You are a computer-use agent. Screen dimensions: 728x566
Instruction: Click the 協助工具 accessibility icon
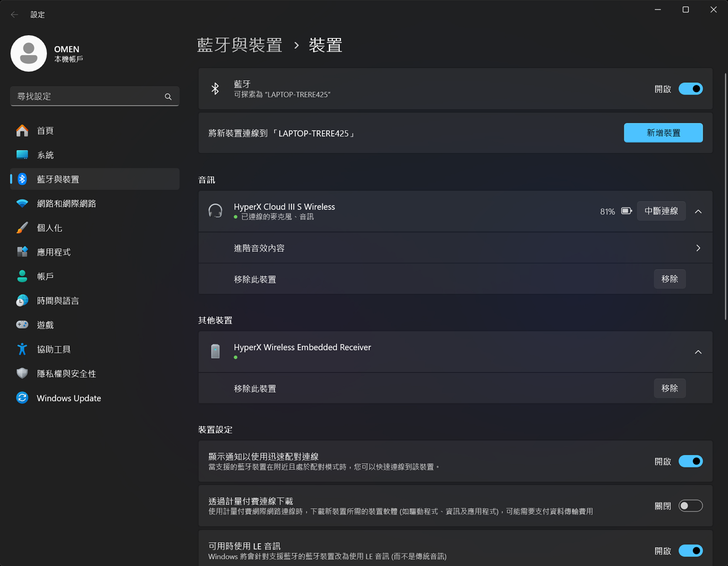click(22, 349)
